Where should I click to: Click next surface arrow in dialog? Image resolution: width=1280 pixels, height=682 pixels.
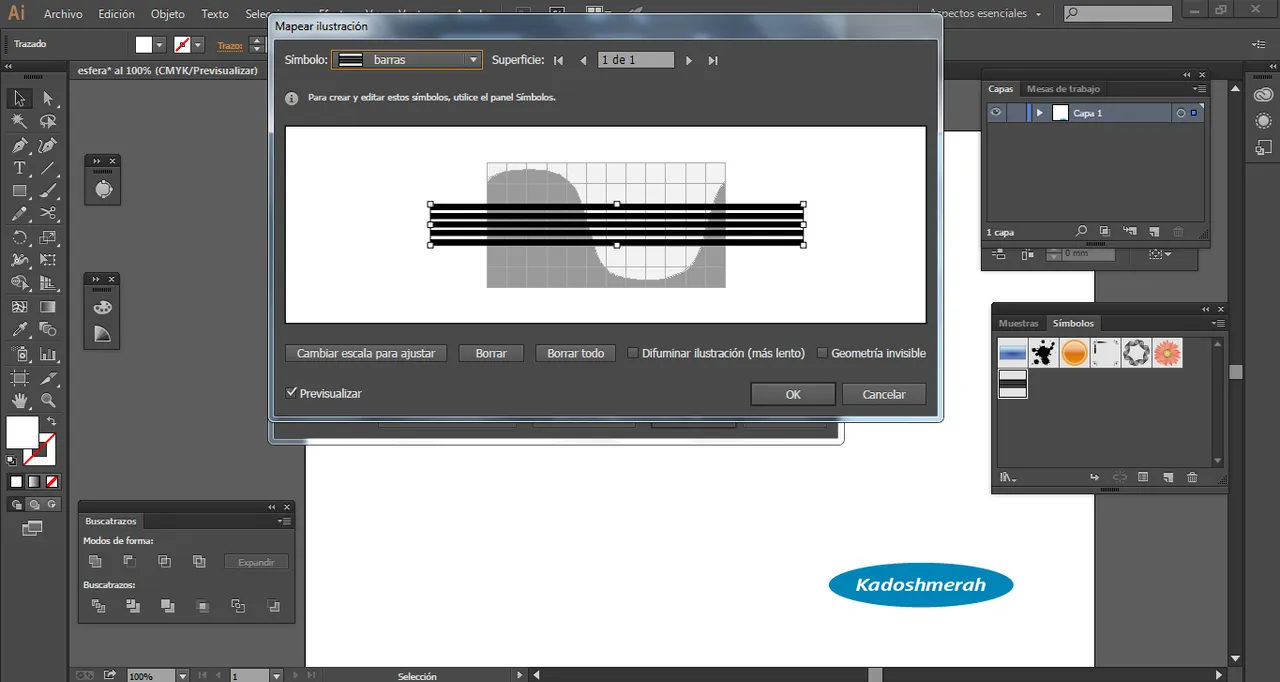pyautogui.click(x=689, y=61)
